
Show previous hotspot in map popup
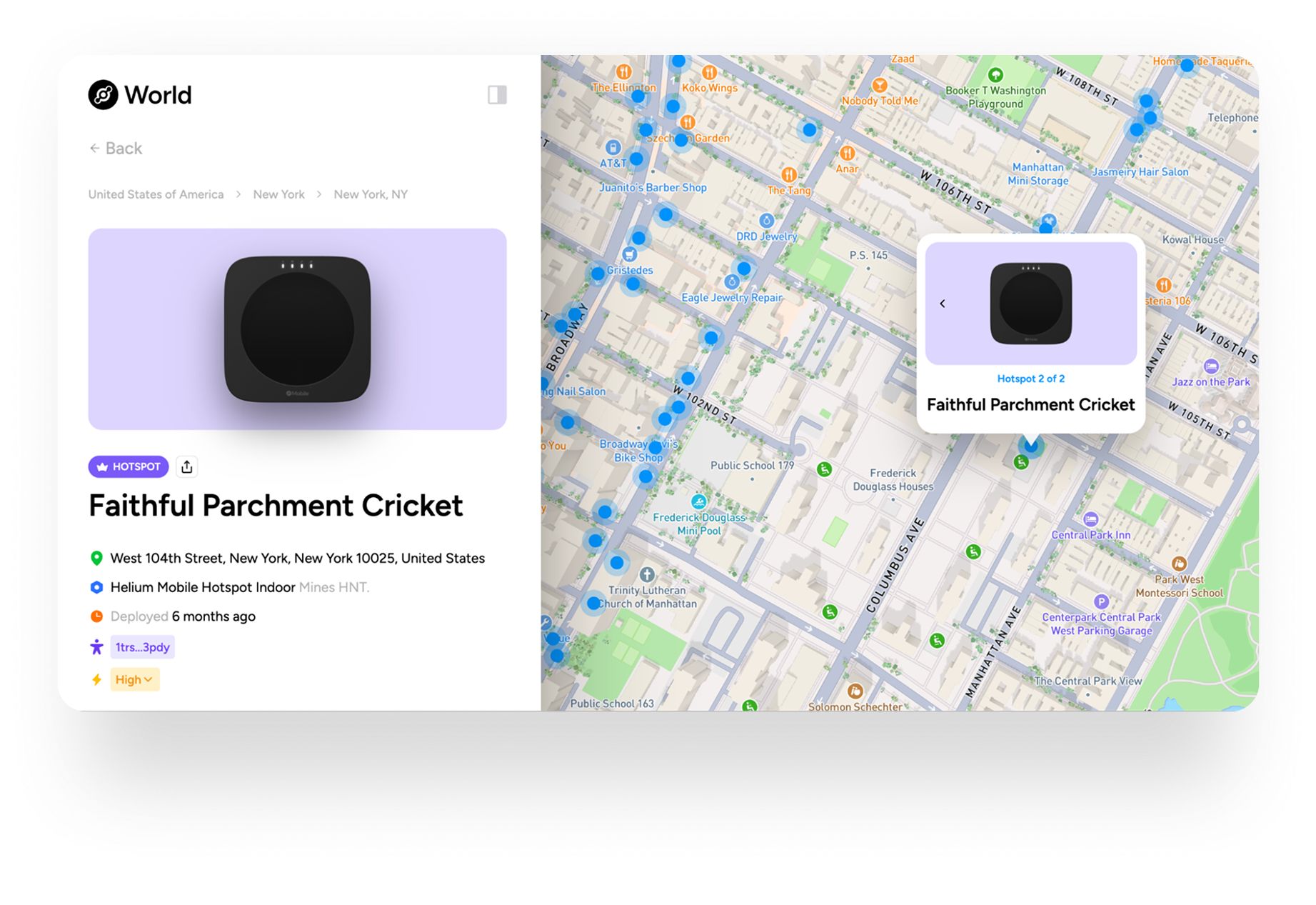click(x=943, y=304)
